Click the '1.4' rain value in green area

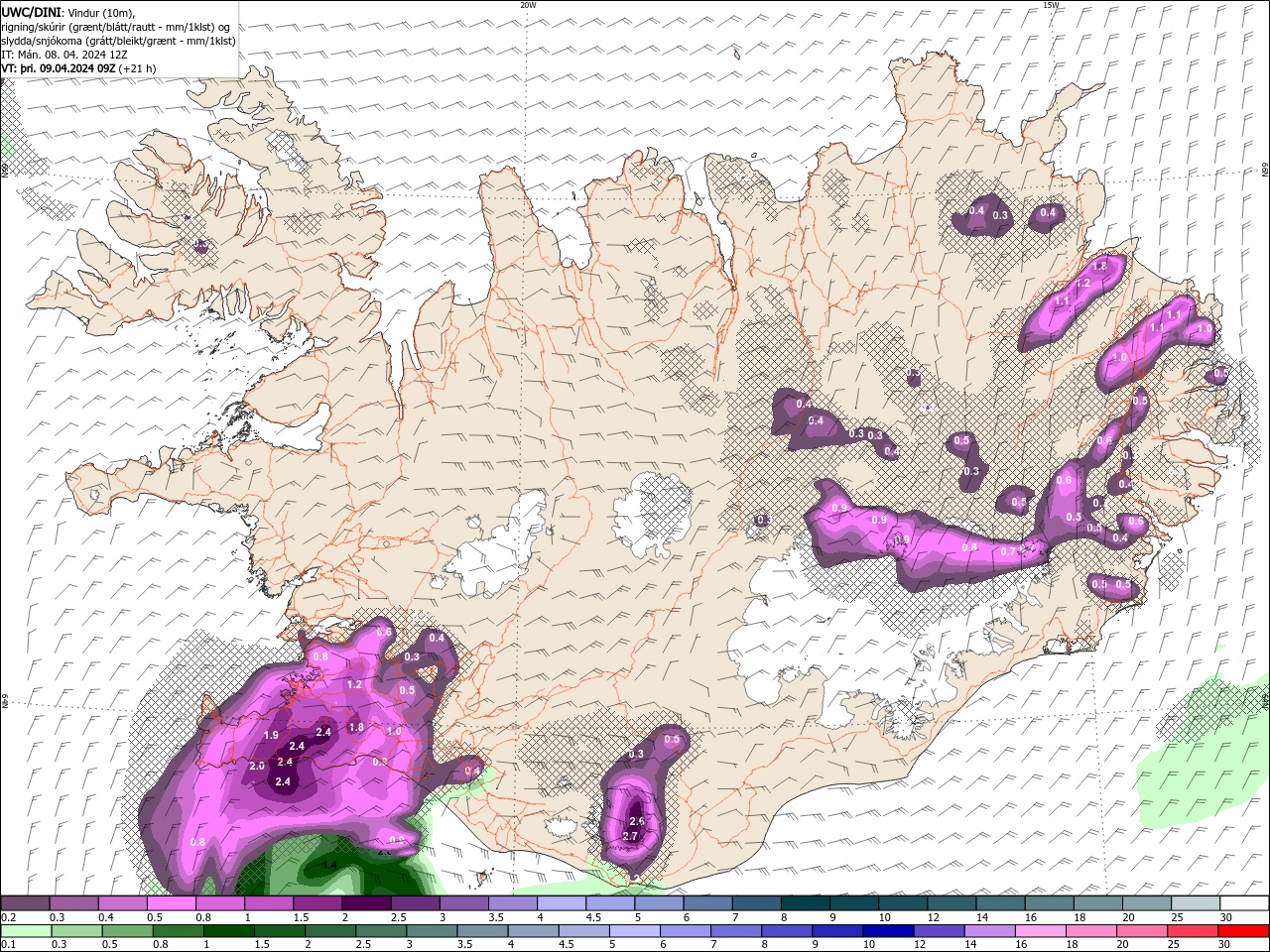tap(329, 866)
